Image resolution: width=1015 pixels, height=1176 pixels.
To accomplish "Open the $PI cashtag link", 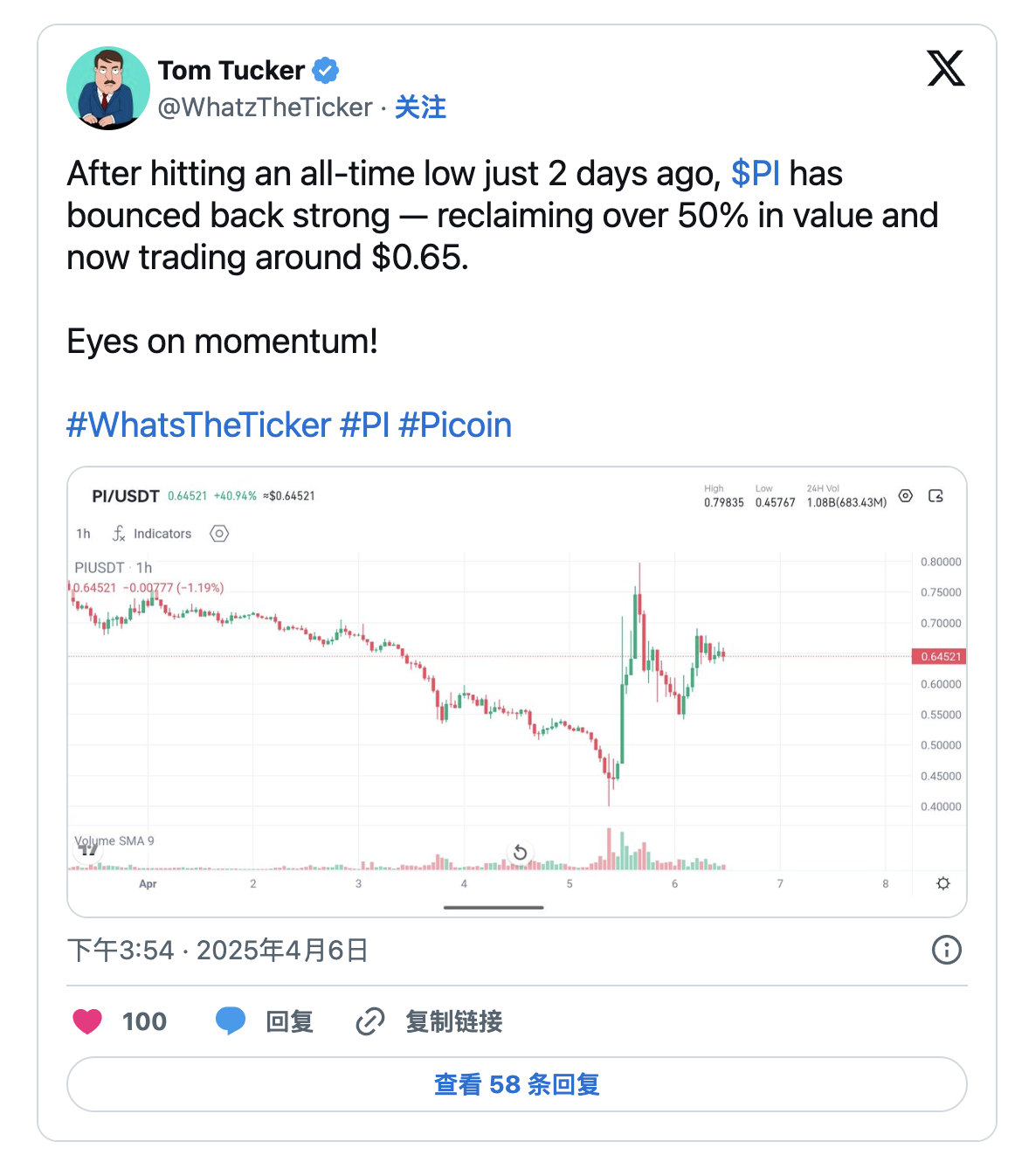I will coord(755,174).
